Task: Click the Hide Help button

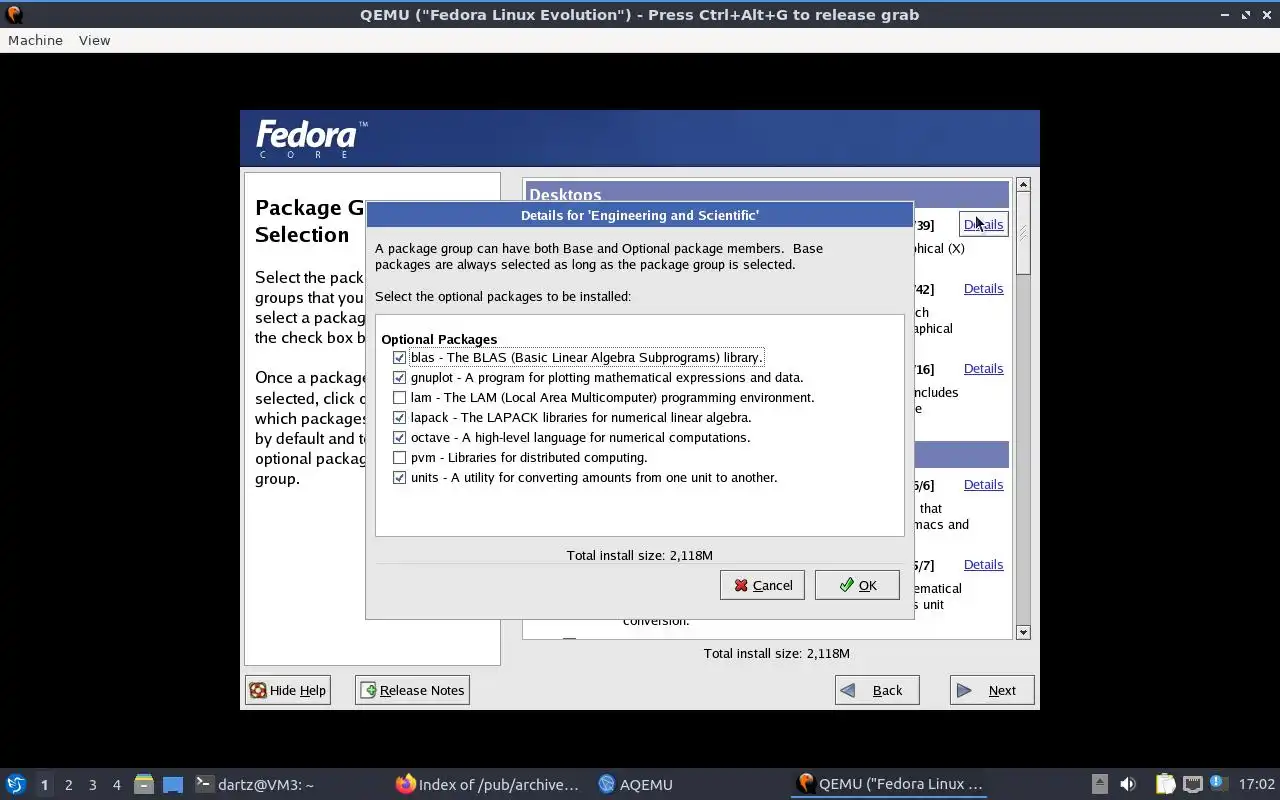Action: click(x=288, y=690)
